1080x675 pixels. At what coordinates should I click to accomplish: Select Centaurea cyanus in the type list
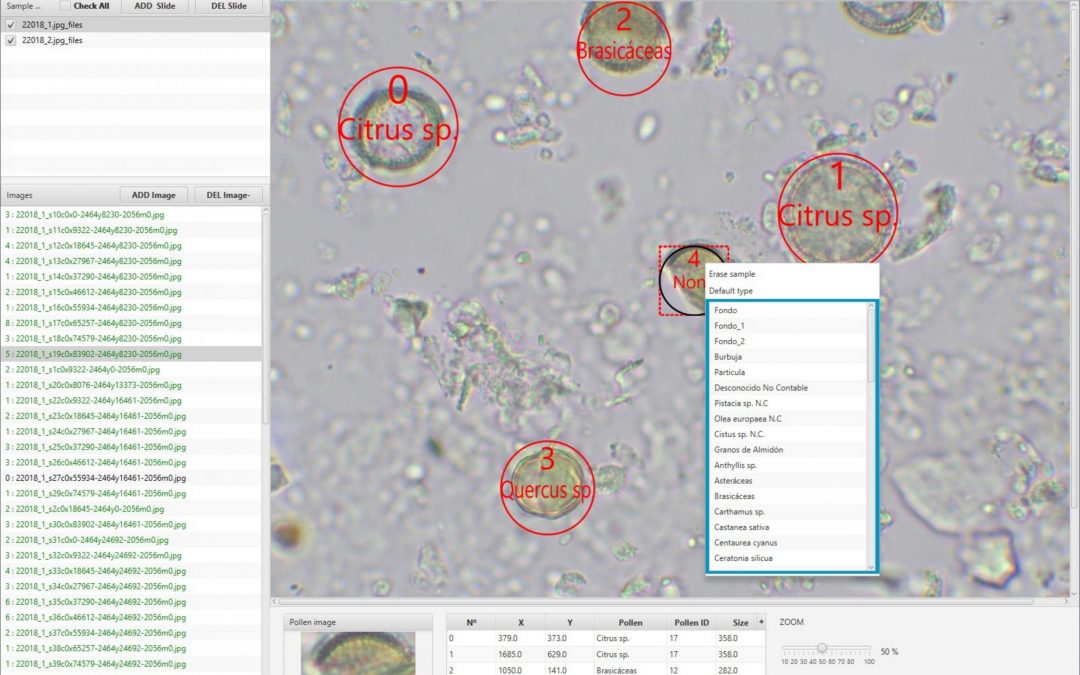tap(787, 543)
